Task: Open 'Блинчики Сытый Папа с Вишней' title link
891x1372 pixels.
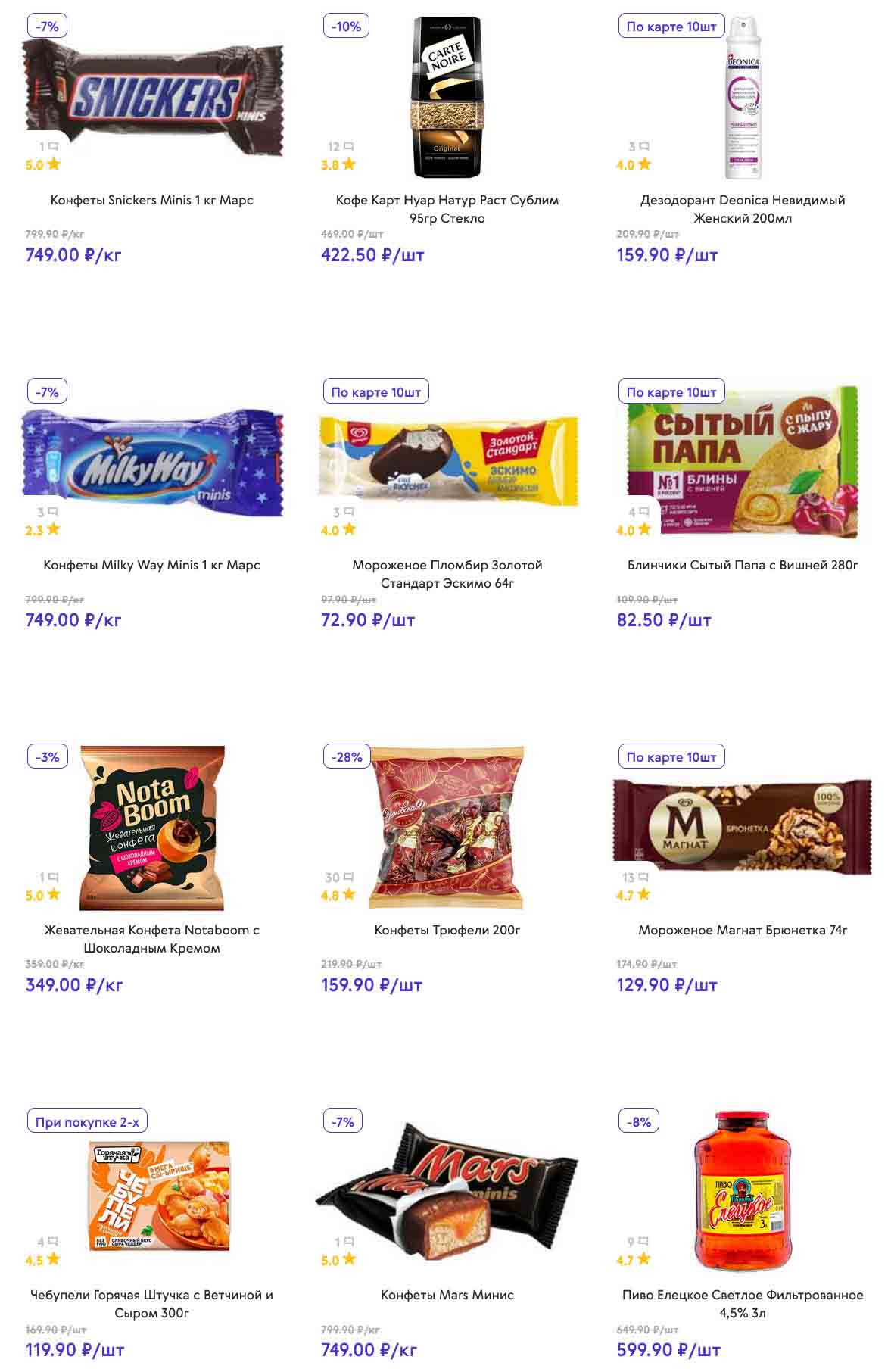Action: click(x=742, y=565)
